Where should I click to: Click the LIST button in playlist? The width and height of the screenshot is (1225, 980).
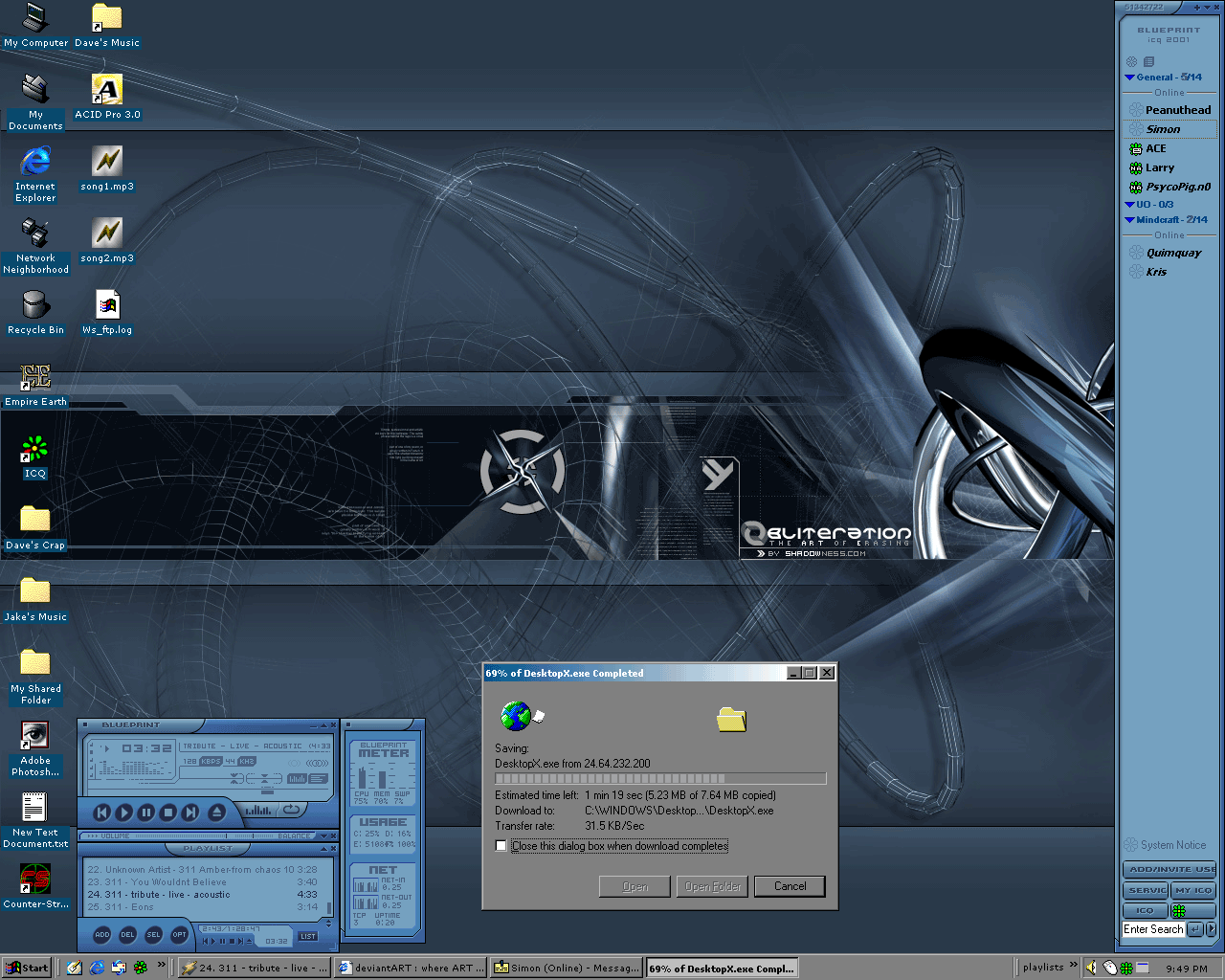point(308,936)
